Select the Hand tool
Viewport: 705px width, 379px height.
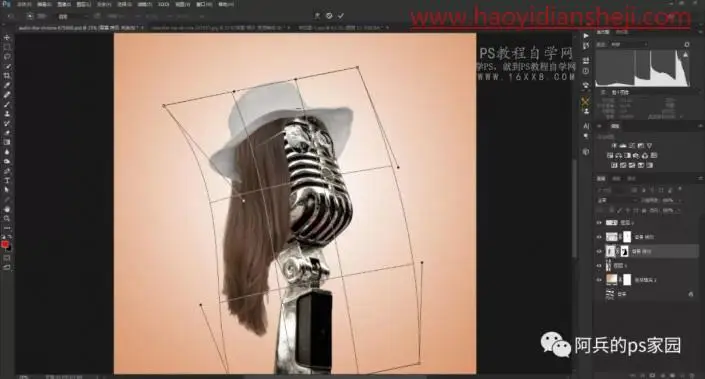click(x=7, y=209)
